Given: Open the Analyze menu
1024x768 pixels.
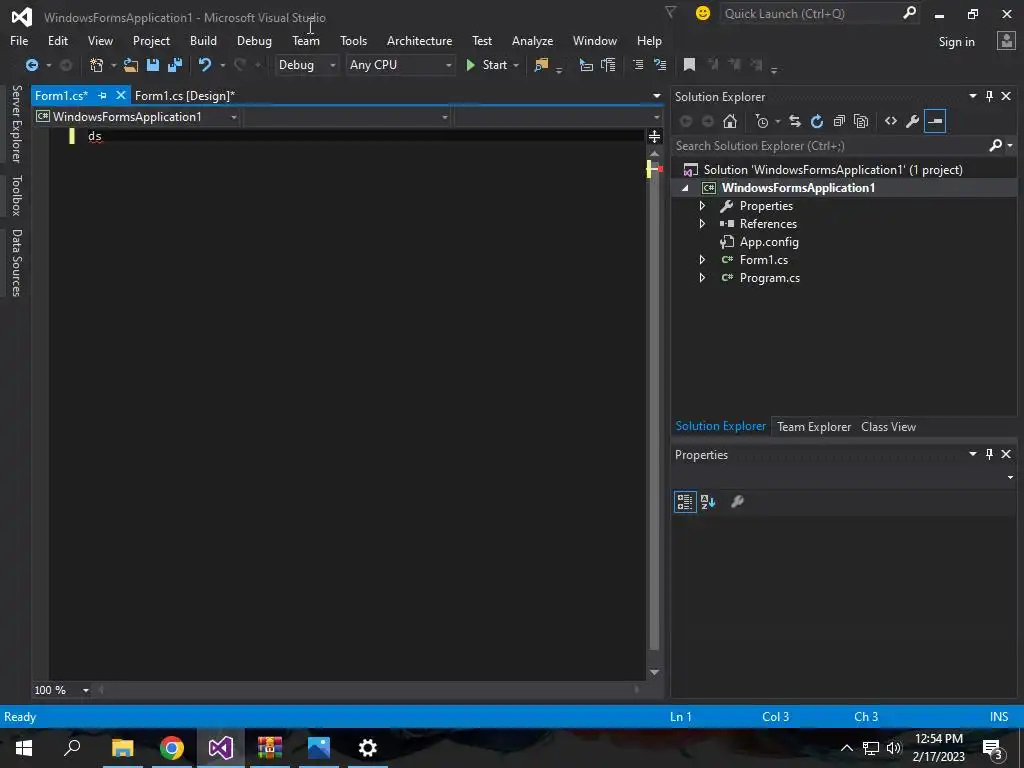Looking at the screenshot, I should point(532,40).
